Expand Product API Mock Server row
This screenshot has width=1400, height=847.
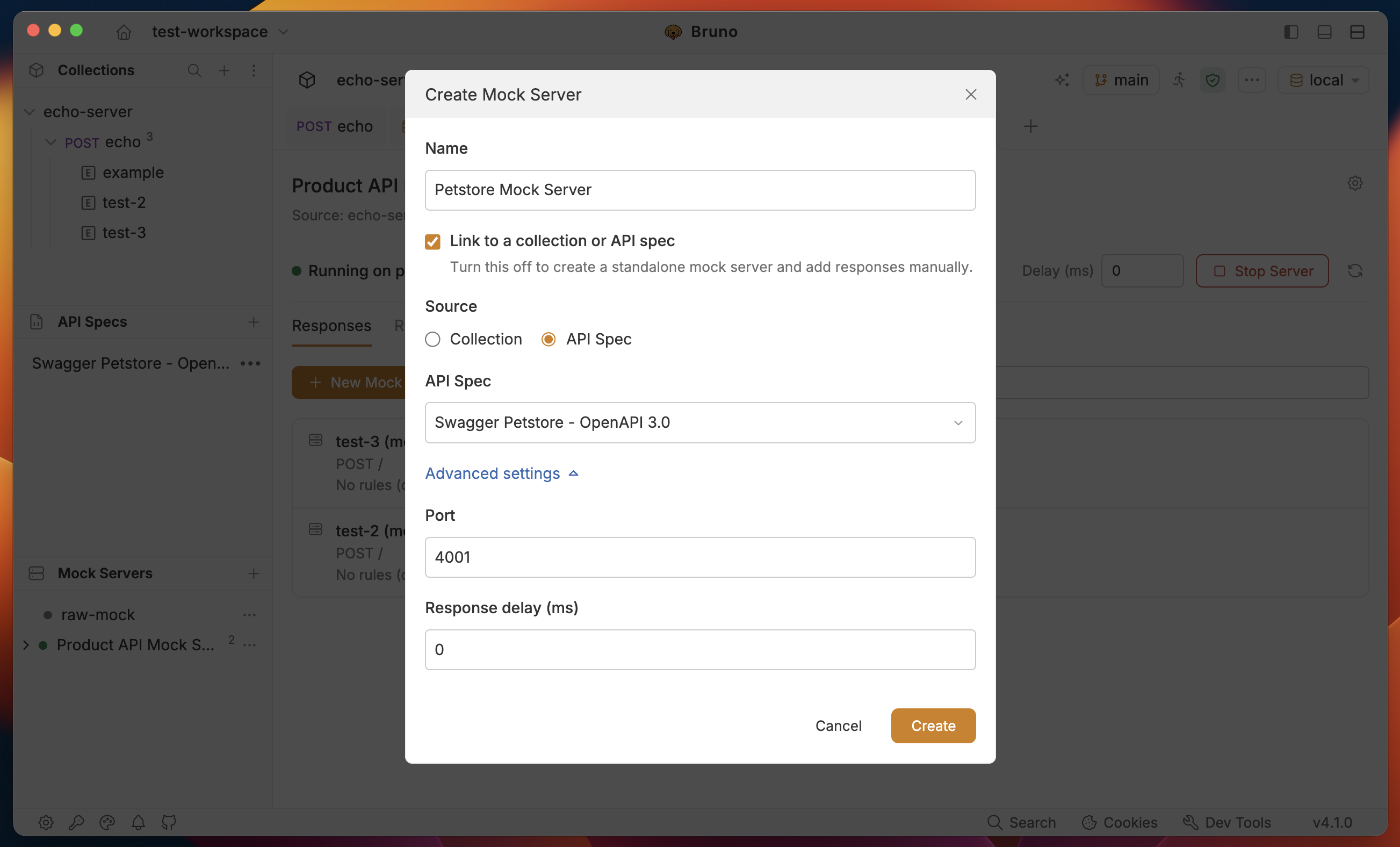pos(26,644)
